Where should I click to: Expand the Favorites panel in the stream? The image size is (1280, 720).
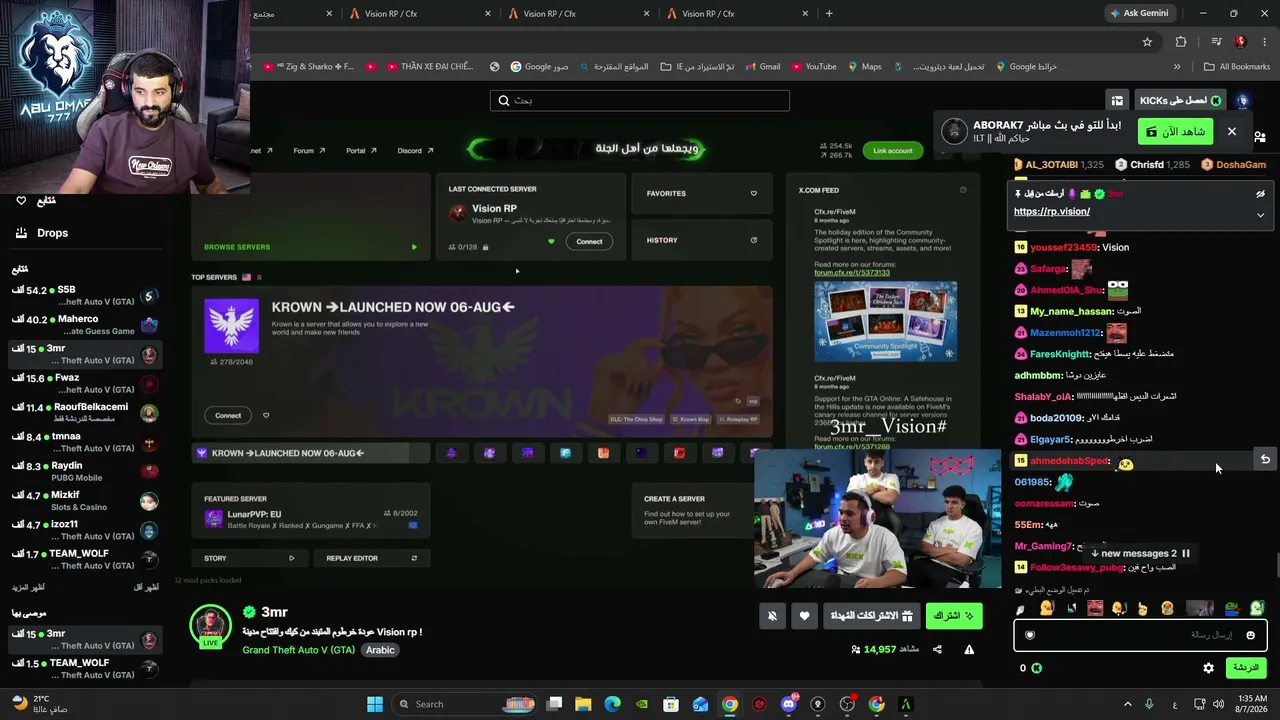[x=701, y=194]
